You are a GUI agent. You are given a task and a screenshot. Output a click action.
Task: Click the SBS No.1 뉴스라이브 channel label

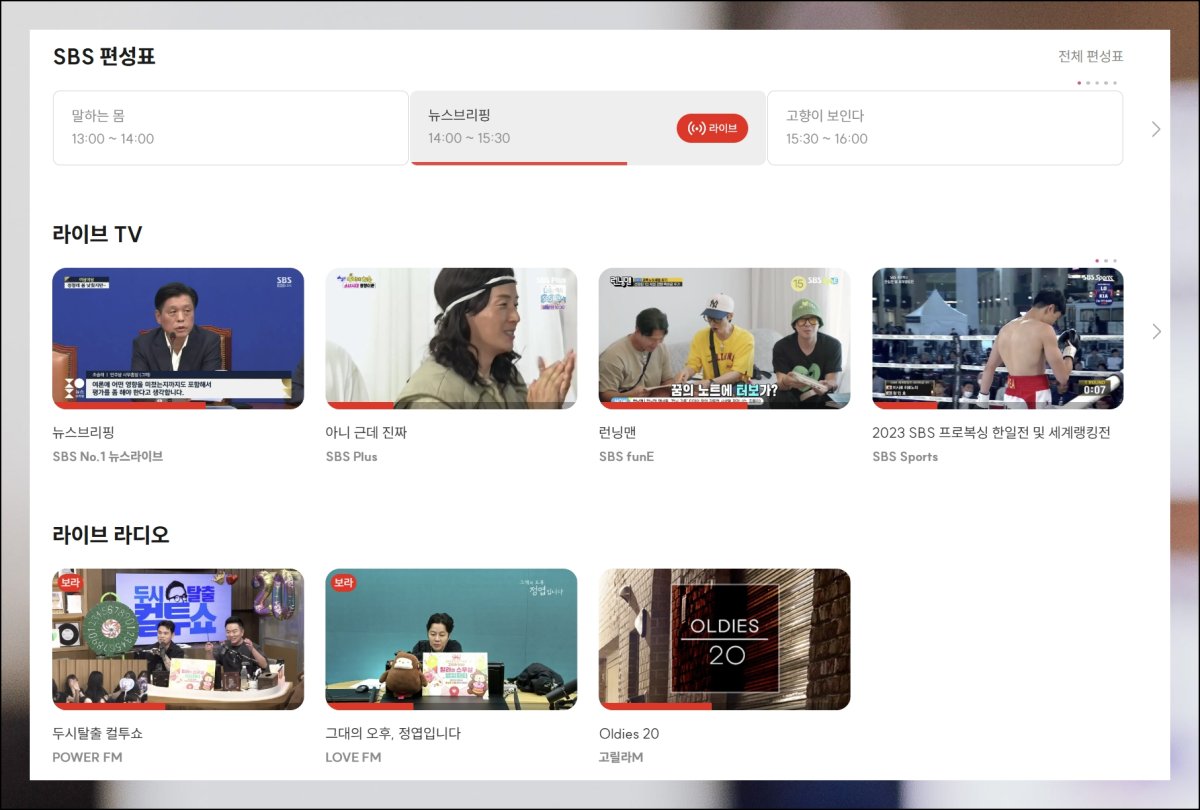tap(107, 456)
